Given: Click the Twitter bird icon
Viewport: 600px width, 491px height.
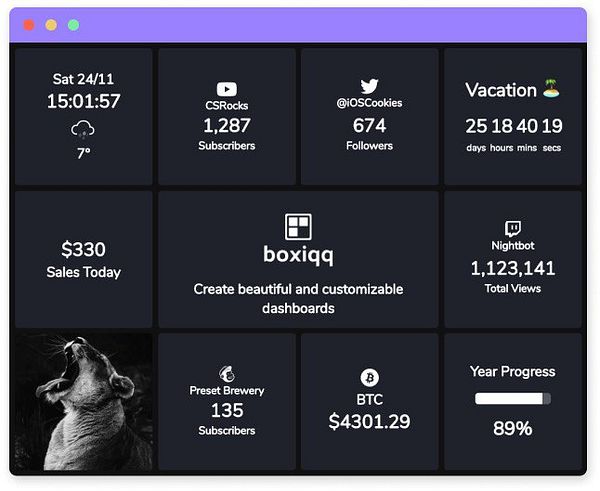Looking at the screenshot, I should pyautogui.click(x=369, y=86).
